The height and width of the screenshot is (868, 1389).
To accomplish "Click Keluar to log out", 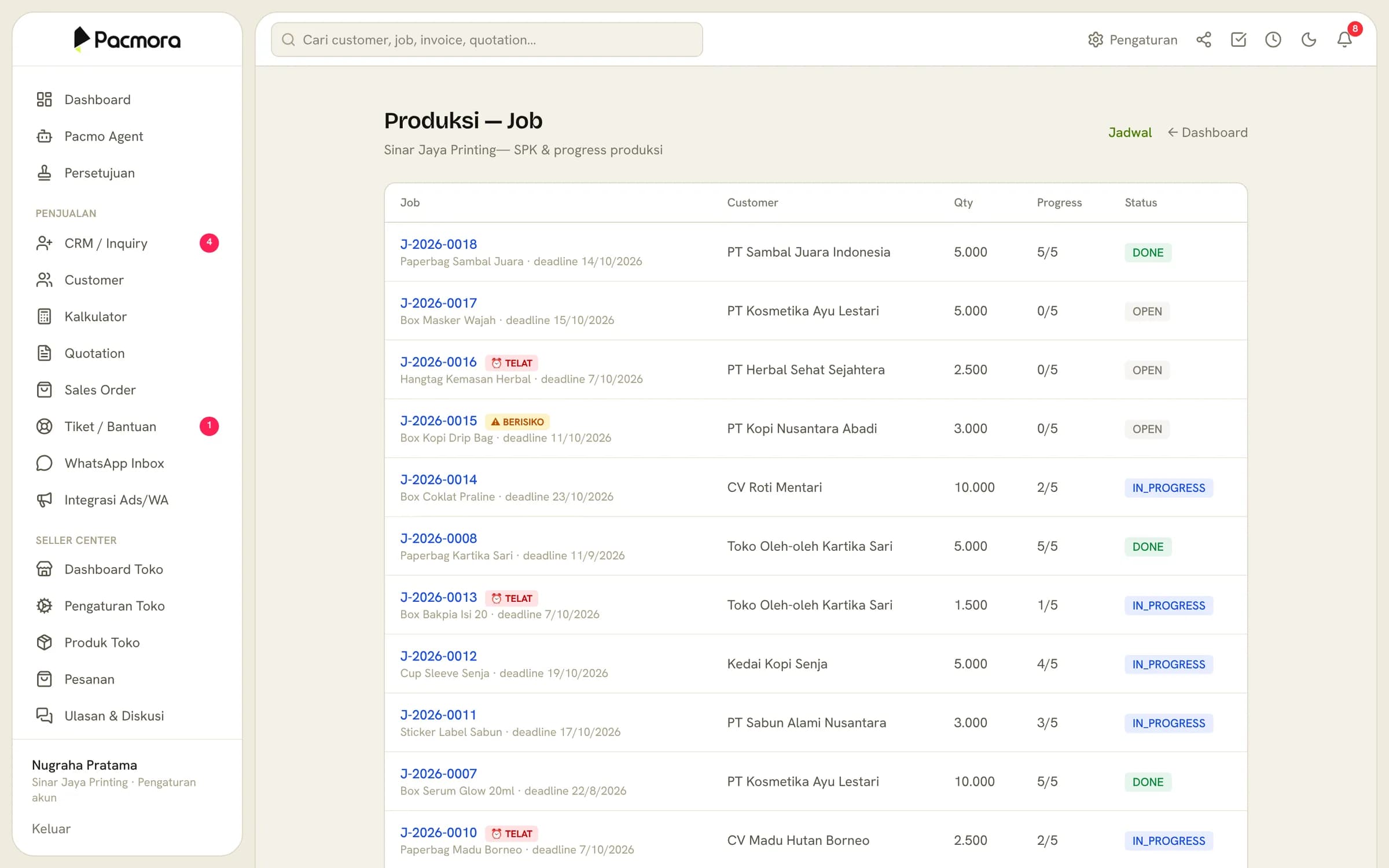I will click(x=51, y=829).
